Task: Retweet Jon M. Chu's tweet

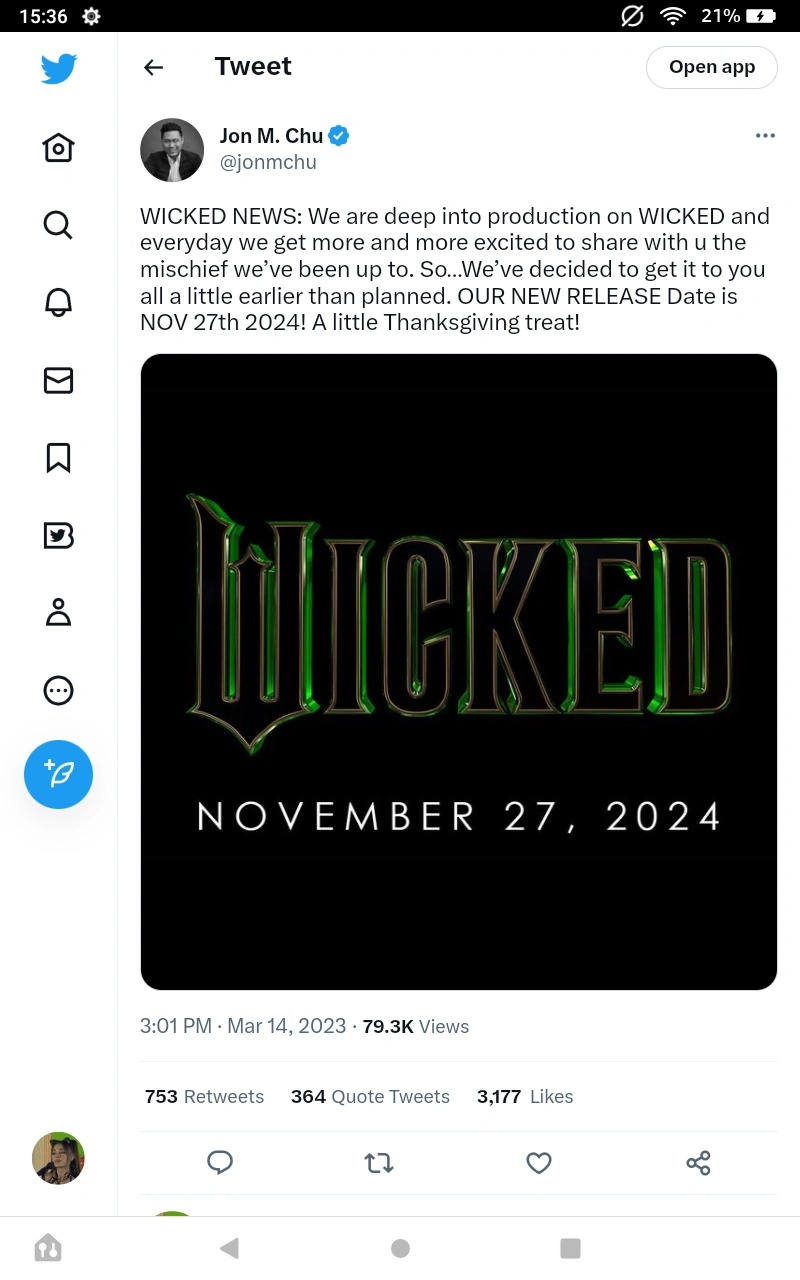Action: 379,1163
